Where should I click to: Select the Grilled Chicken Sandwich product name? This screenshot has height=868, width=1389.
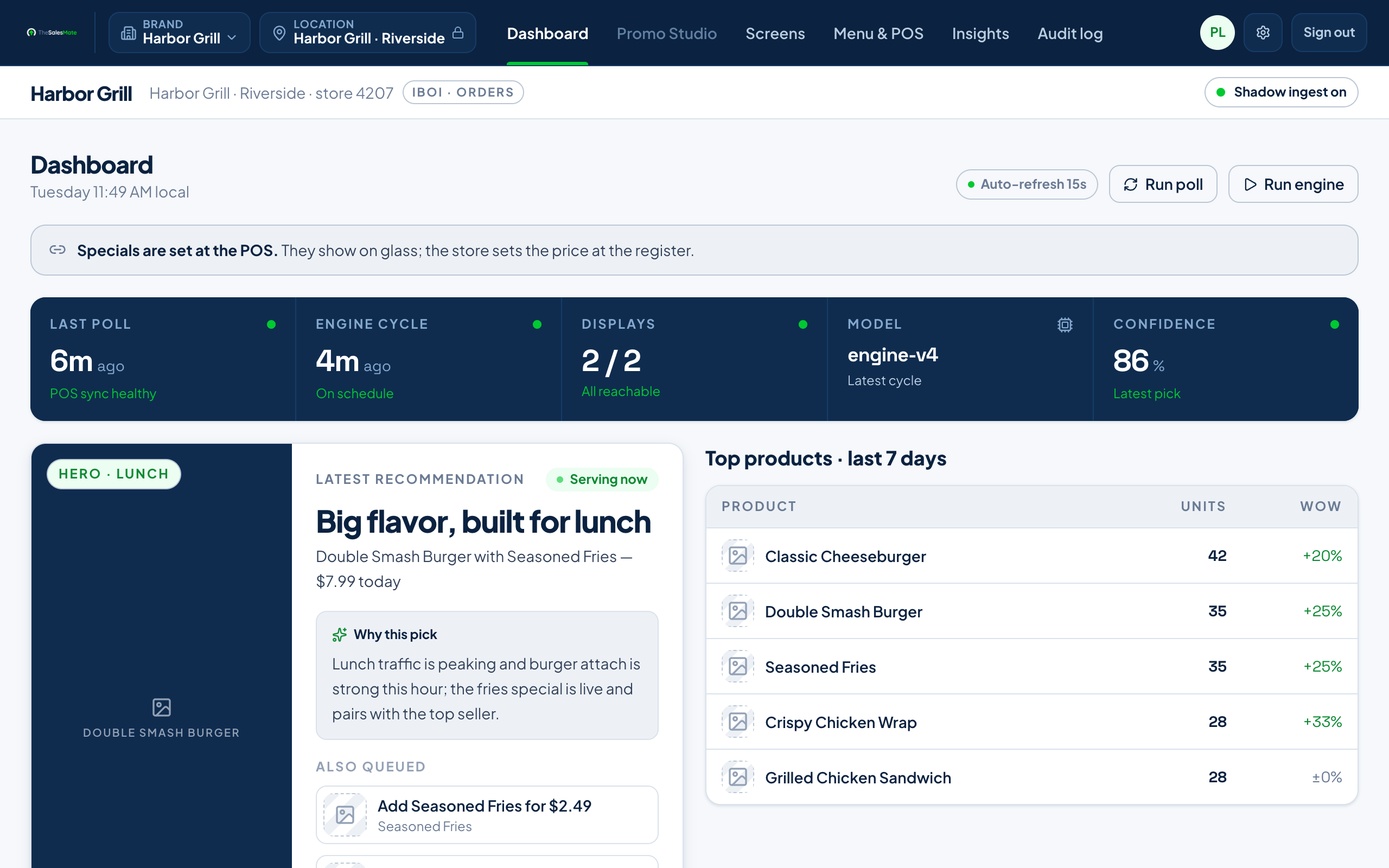[x=858, y=778]
